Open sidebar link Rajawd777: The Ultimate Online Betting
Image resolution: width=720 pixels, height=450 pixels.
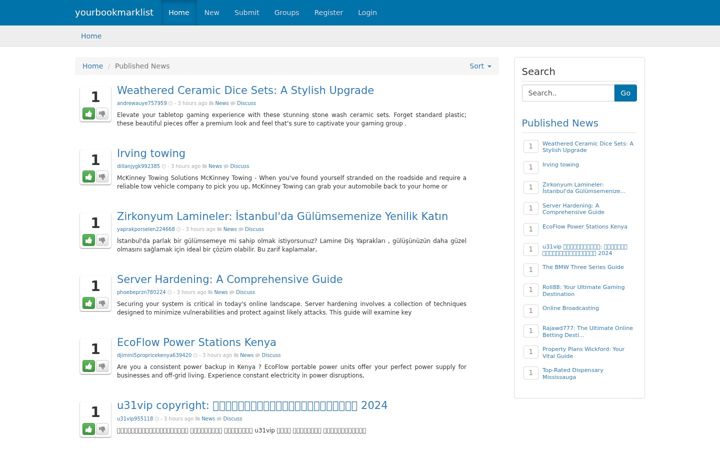tap(587, 332)
